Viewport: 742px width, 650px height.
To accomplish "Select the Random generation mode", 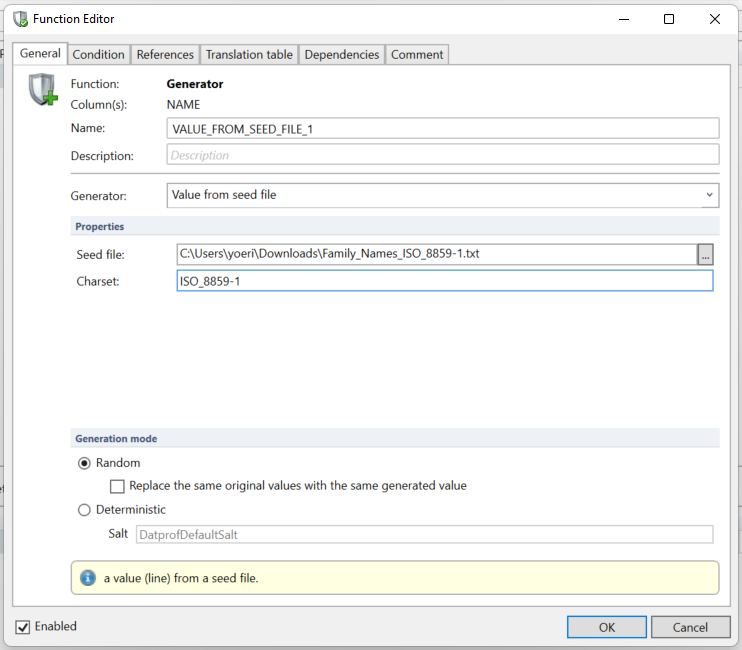I will click(84, 463).
